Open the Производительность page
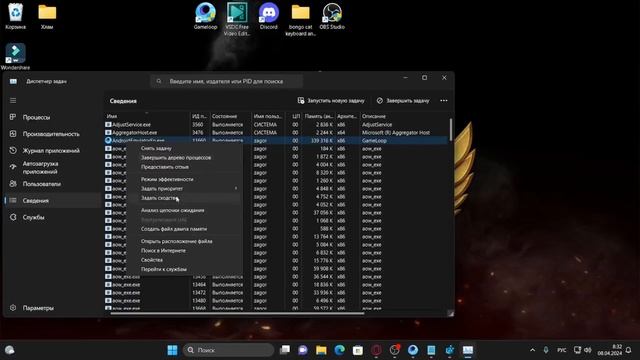Viewport: 640px width, 360px height. point(51,134)
